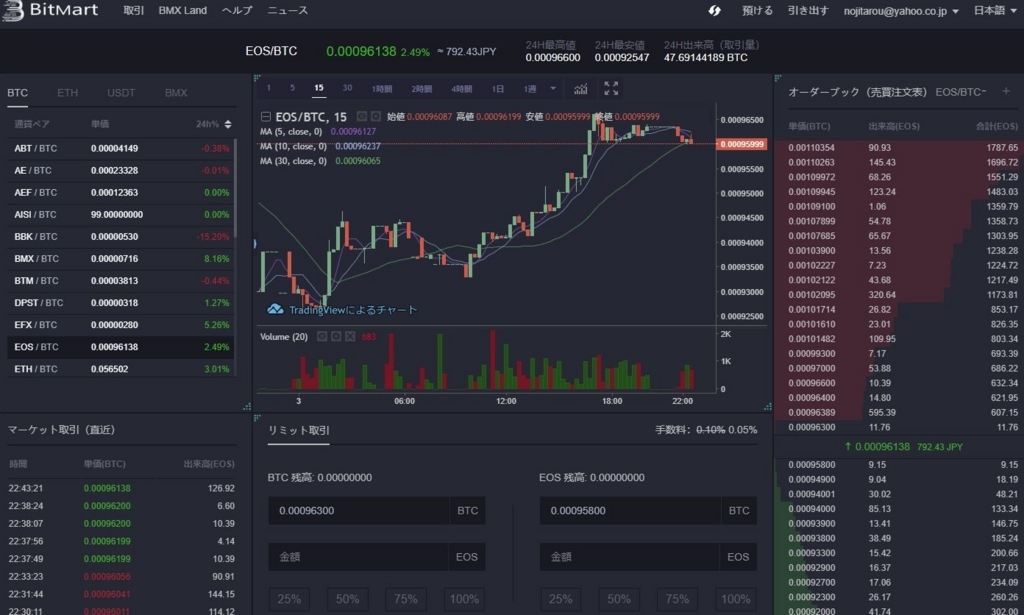Click the TradingView cloud logo
Screen dimensions: 1024x615
tap(275, 309)
